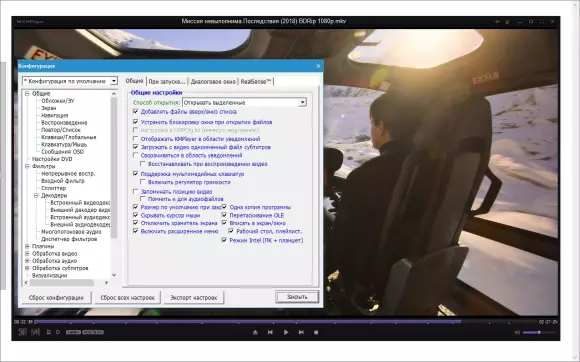The image size is (580, 362).
Task: Enable 'Отображать KMPlayer в области уведомлений'
Action: (135, 139)
